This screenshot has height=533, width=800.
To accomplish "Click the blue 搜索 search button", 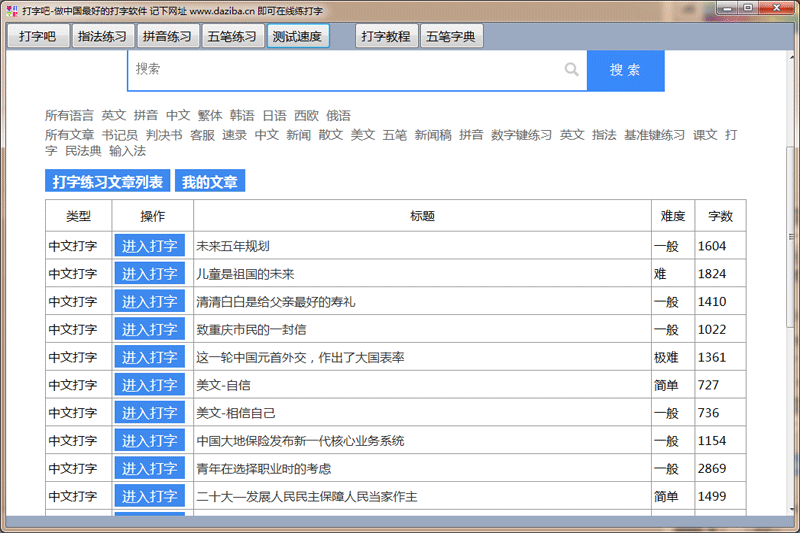I will click(x=625, y=70).
